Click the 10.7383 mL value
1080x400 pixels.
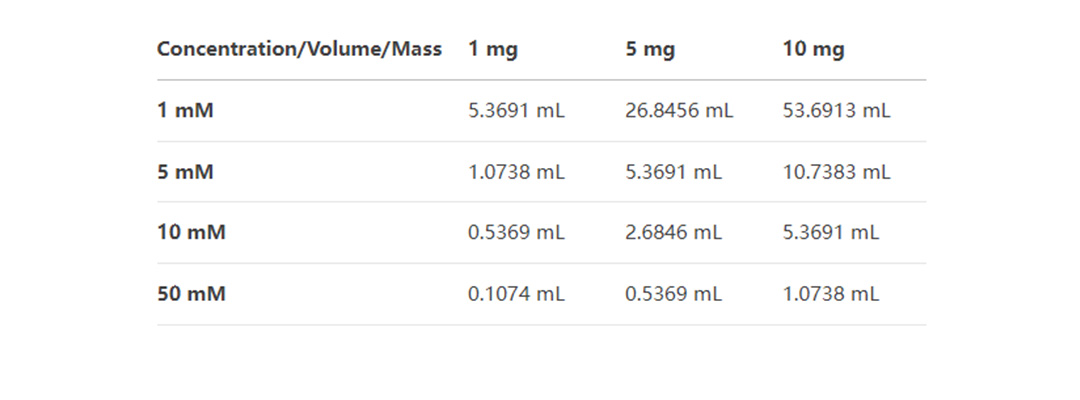point(836,171)
